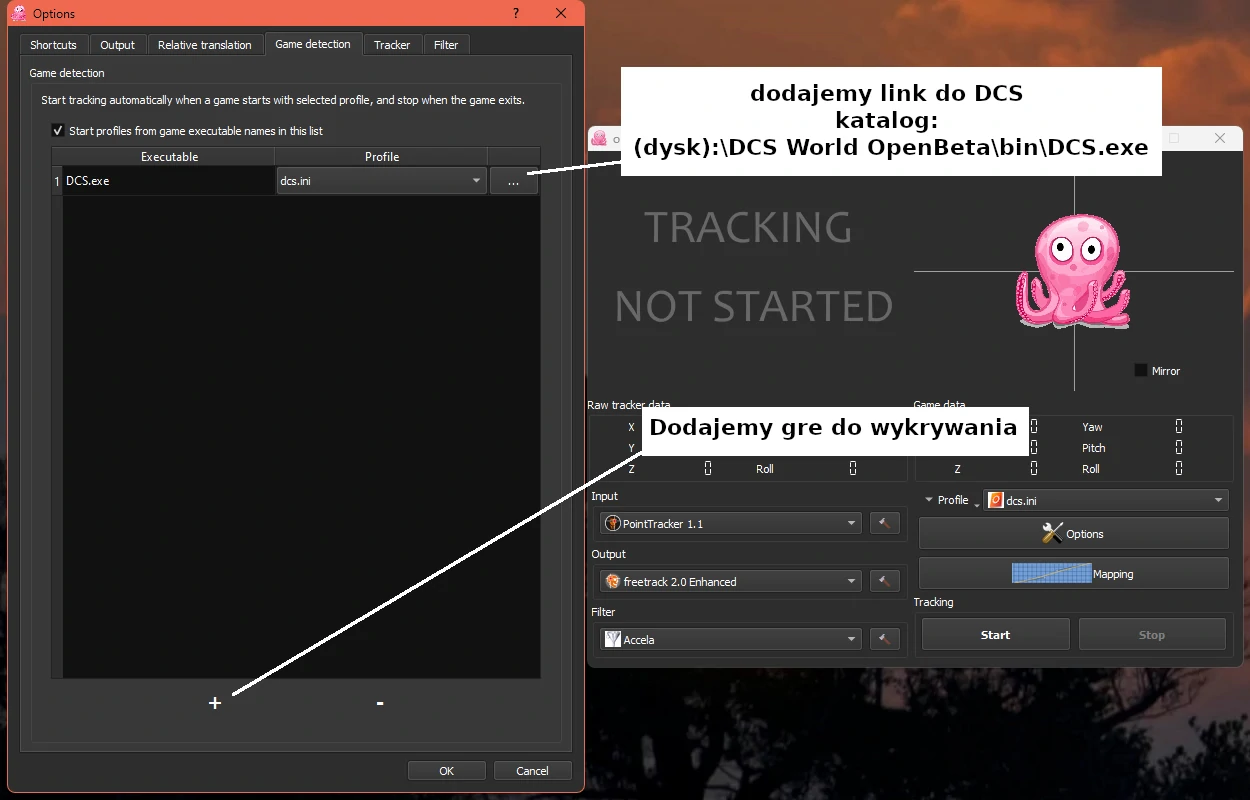Select the DCS.exe executable cell

[x=169, y=181]
